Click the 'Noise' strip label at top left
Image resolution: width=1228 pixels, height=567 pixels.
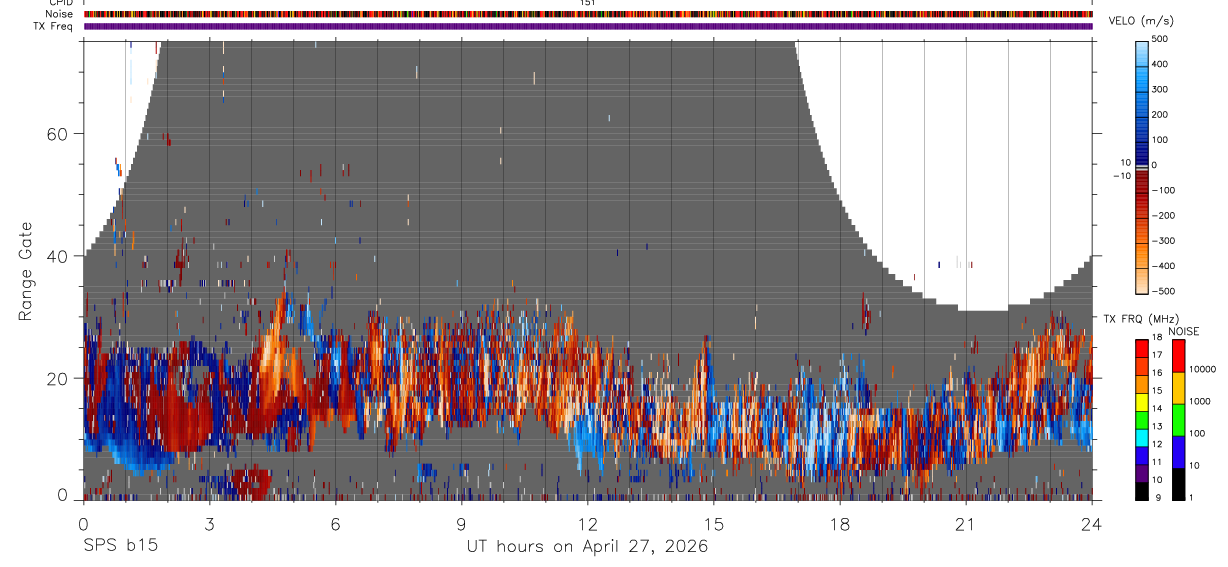click(60, 14)
